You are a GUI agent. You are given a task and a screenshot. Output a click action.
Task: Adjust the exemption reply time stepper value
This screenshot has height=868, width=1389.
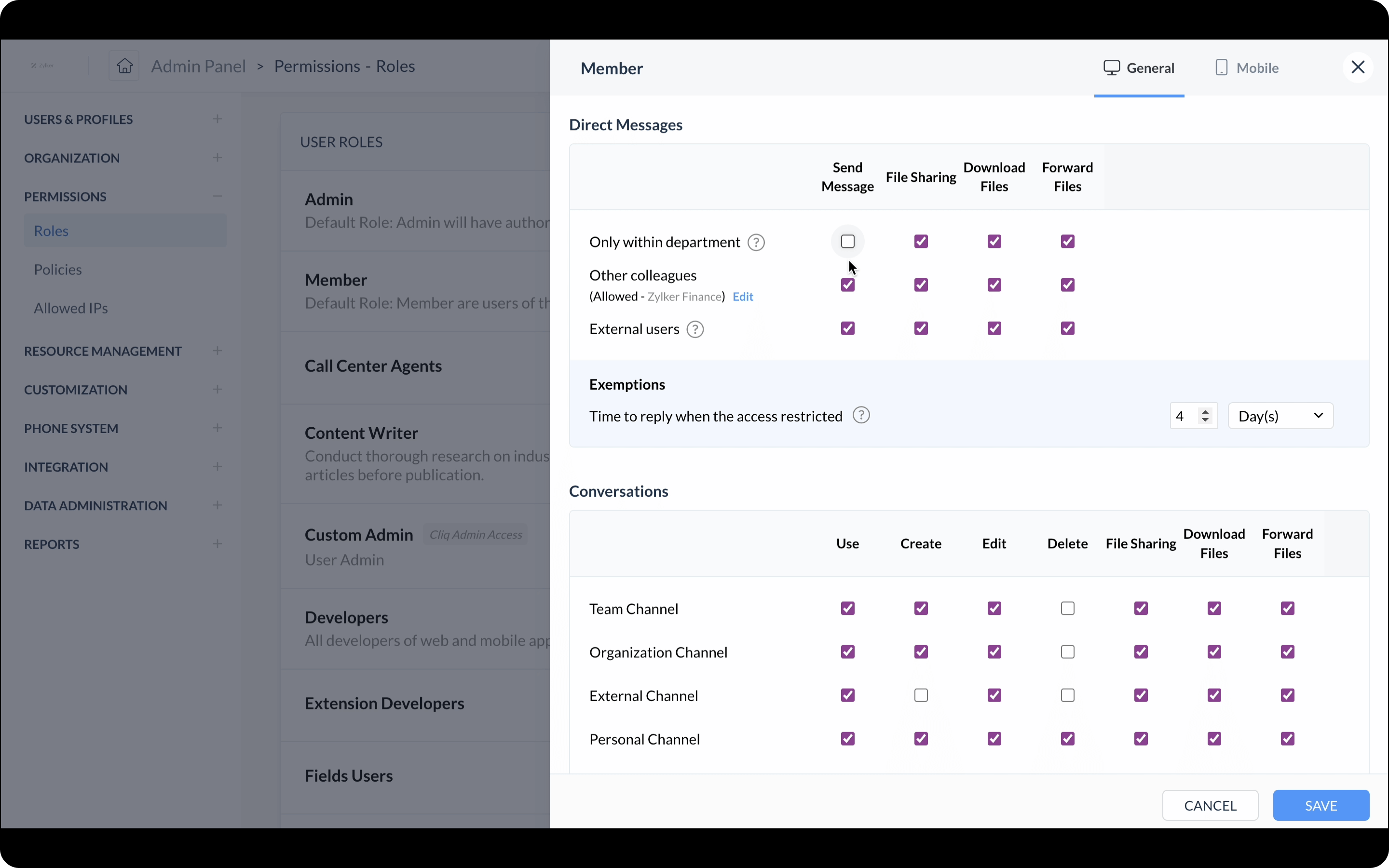[x=1205, y=415]
